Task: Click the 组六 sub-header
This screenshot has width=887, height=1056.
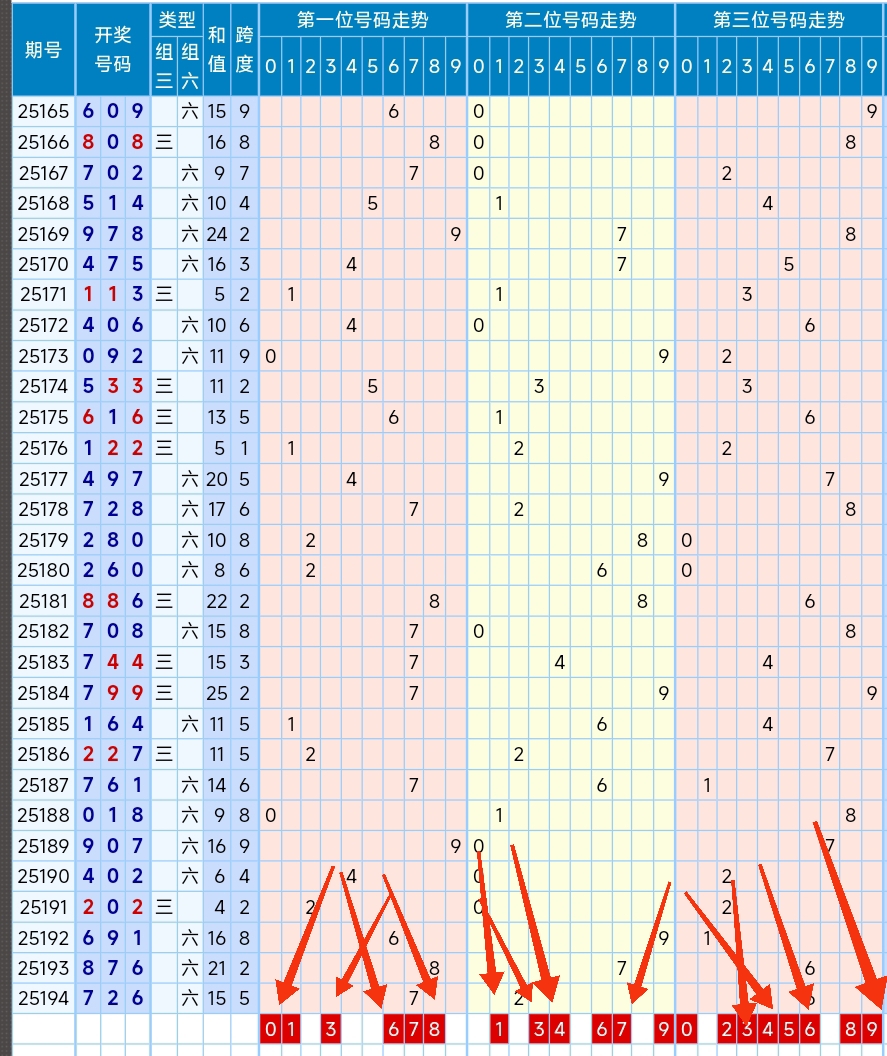Action: (x=190, y=66)
